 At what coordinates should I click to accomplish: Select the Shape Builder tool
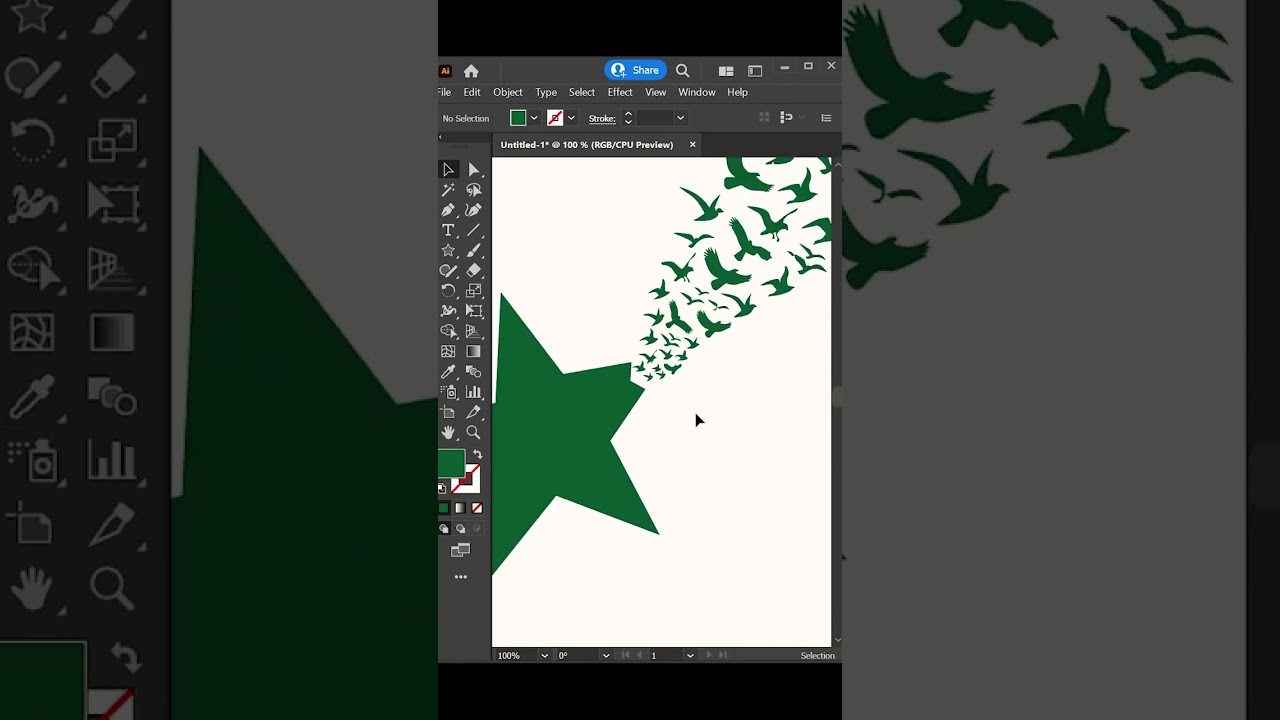449,331
